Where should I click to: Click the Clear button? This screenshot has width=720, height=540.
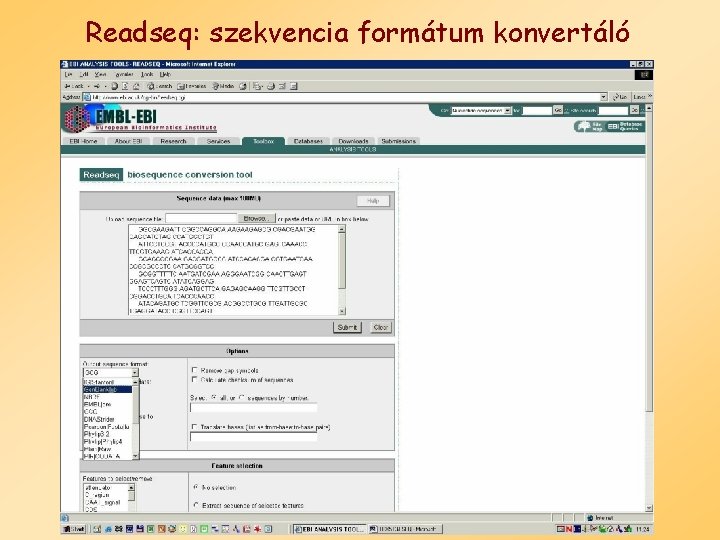point(381,327)
